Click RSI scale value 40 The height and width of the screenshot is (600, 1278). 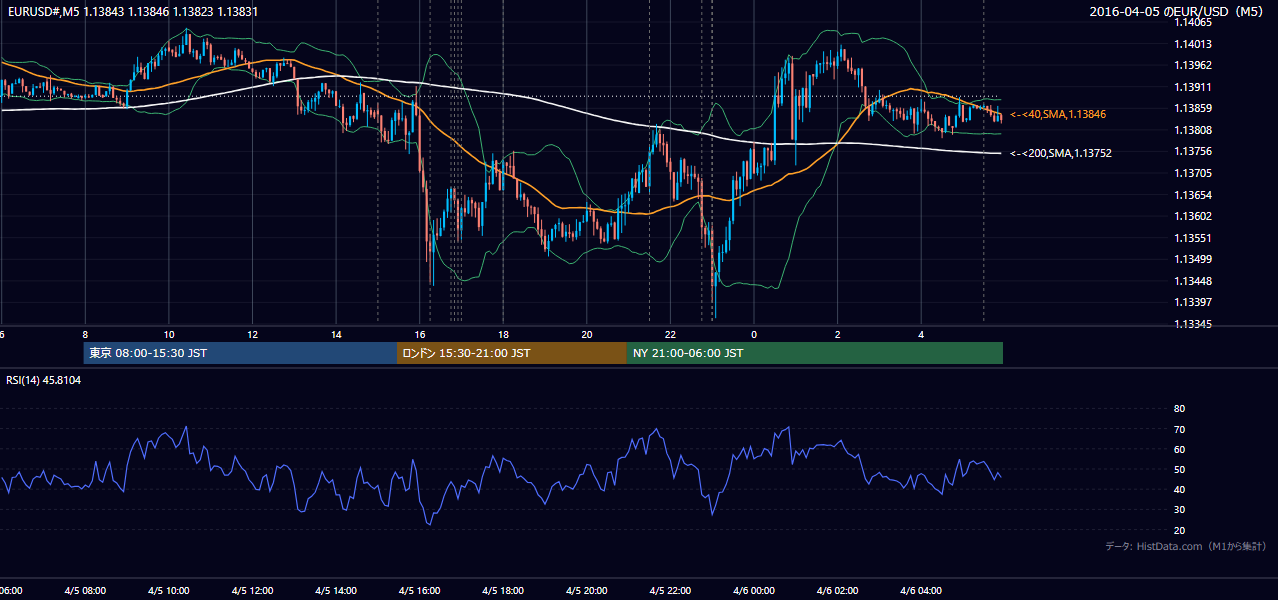coord(1179,489)
